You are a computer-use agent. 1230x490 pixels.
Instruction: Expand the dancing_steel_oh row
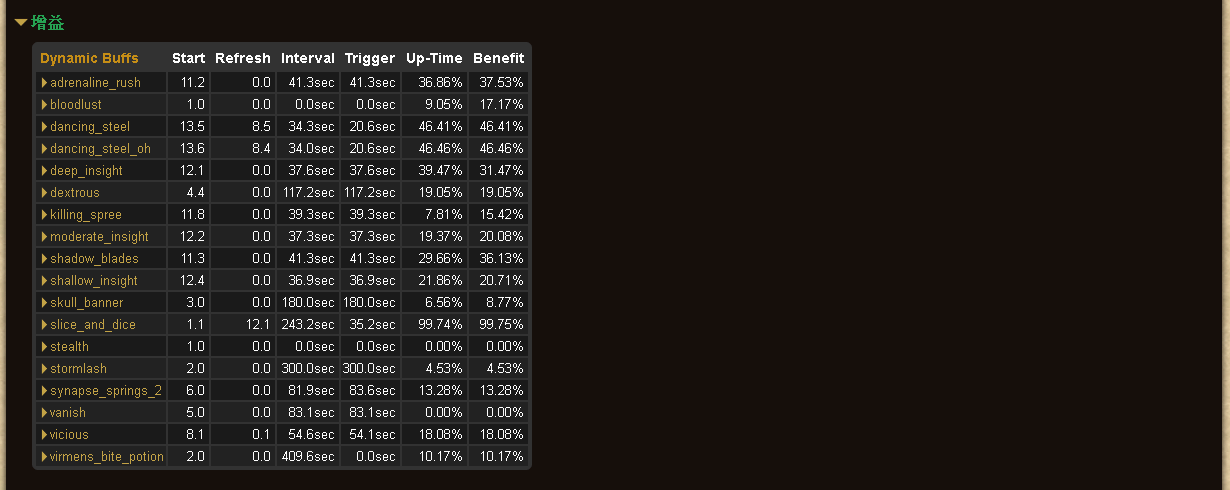click(x=100, y=149)
